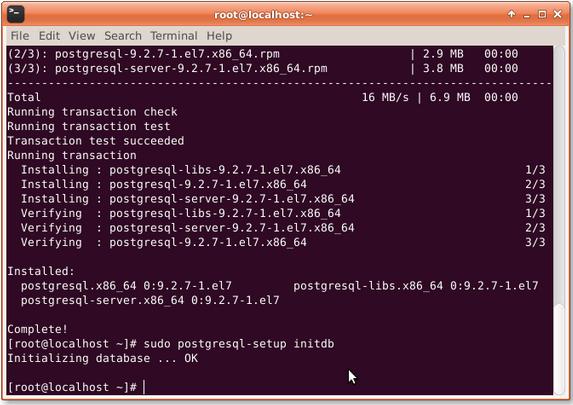The width and height of the screenshot is (573, 405).
Task: Click 'Running transaction test' line
Action: [89, 126]
